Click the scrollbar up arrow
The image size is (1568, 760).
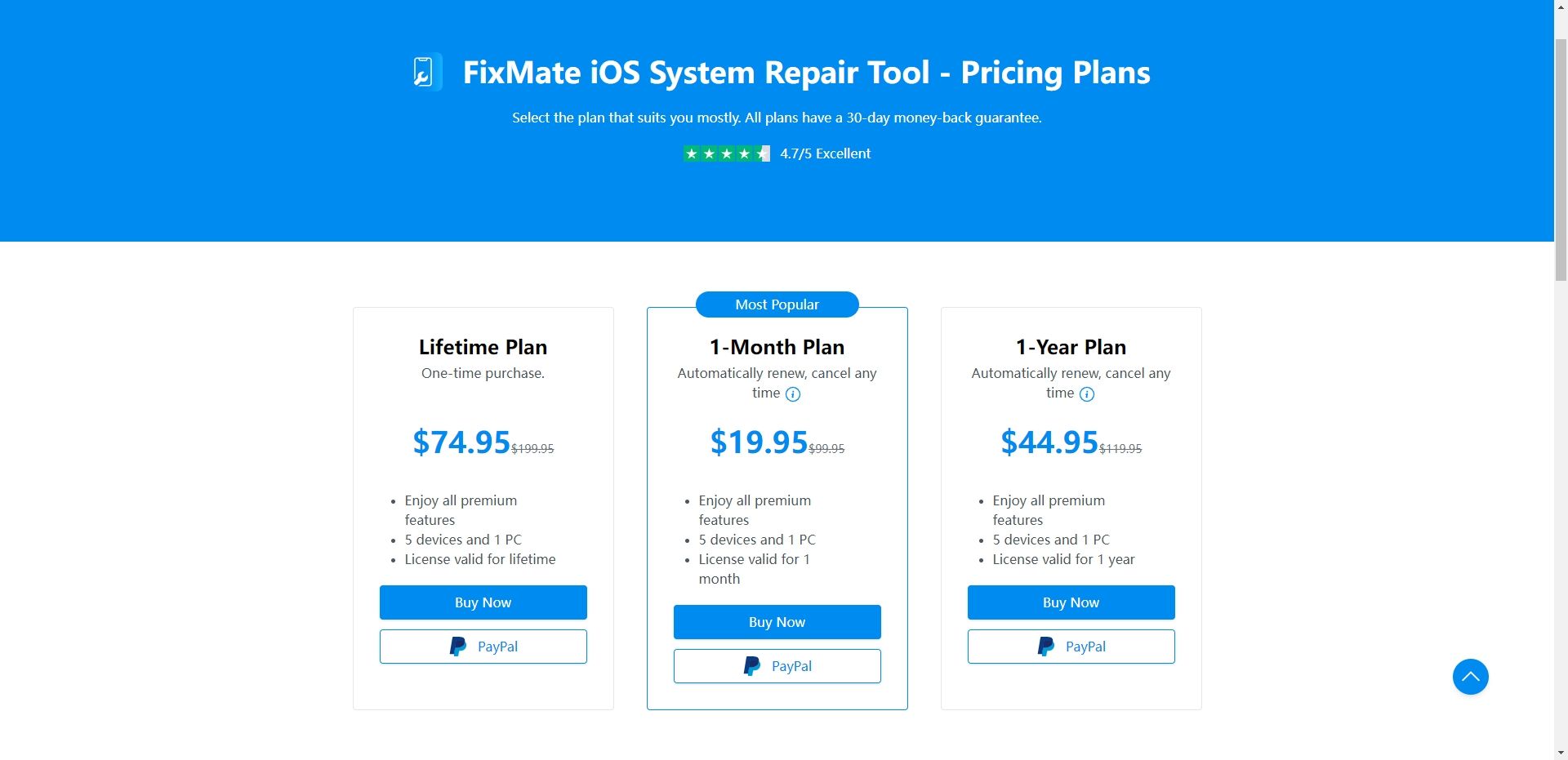coord(1560,7)
